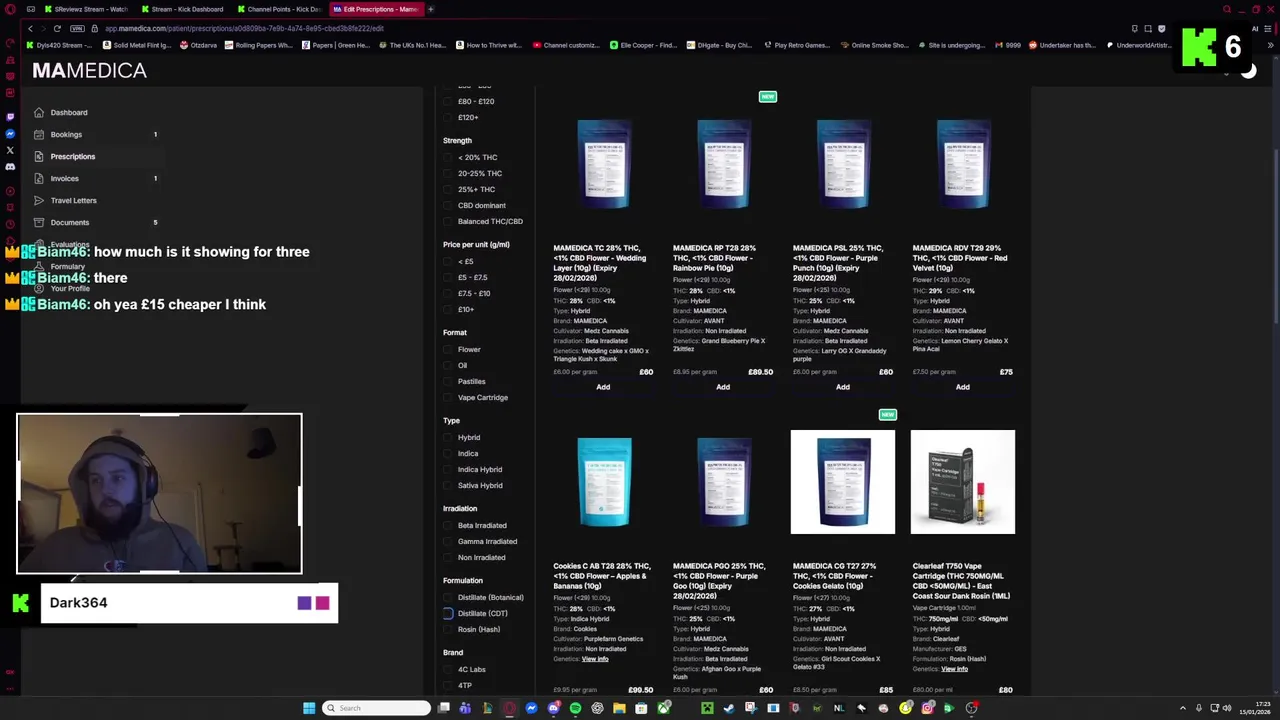
Task: Open Windows Start menu
Action: (308, 708)
